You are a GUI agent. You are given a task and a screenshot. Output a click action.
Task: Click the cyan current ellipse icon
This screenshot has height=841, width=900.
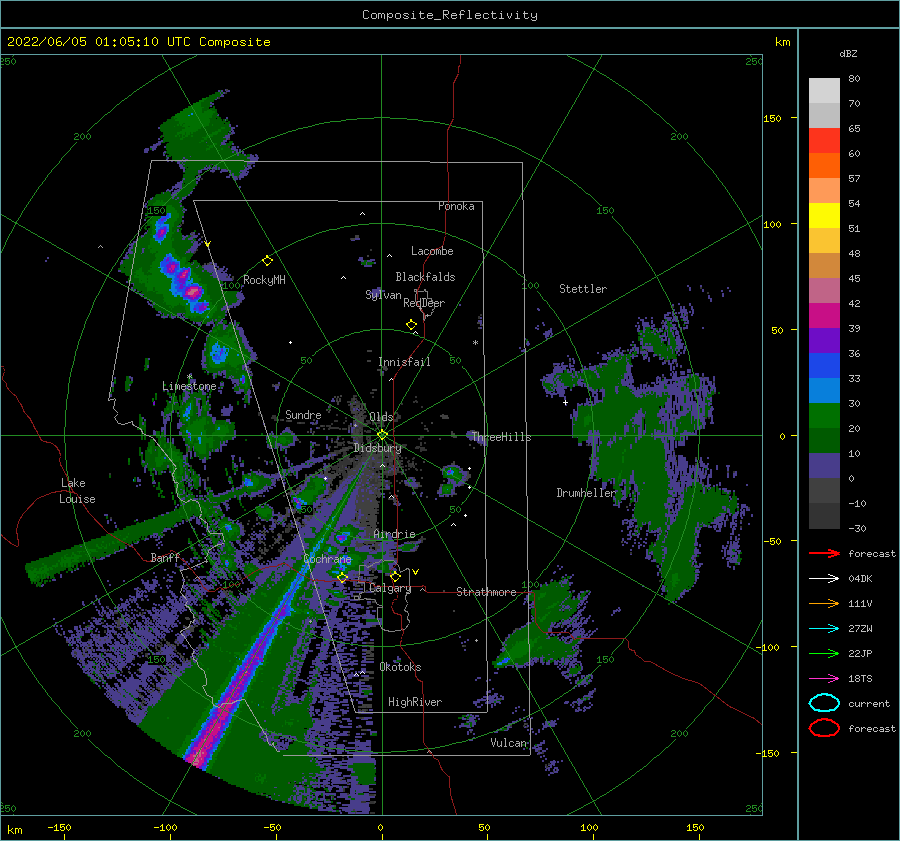point(824,703)
